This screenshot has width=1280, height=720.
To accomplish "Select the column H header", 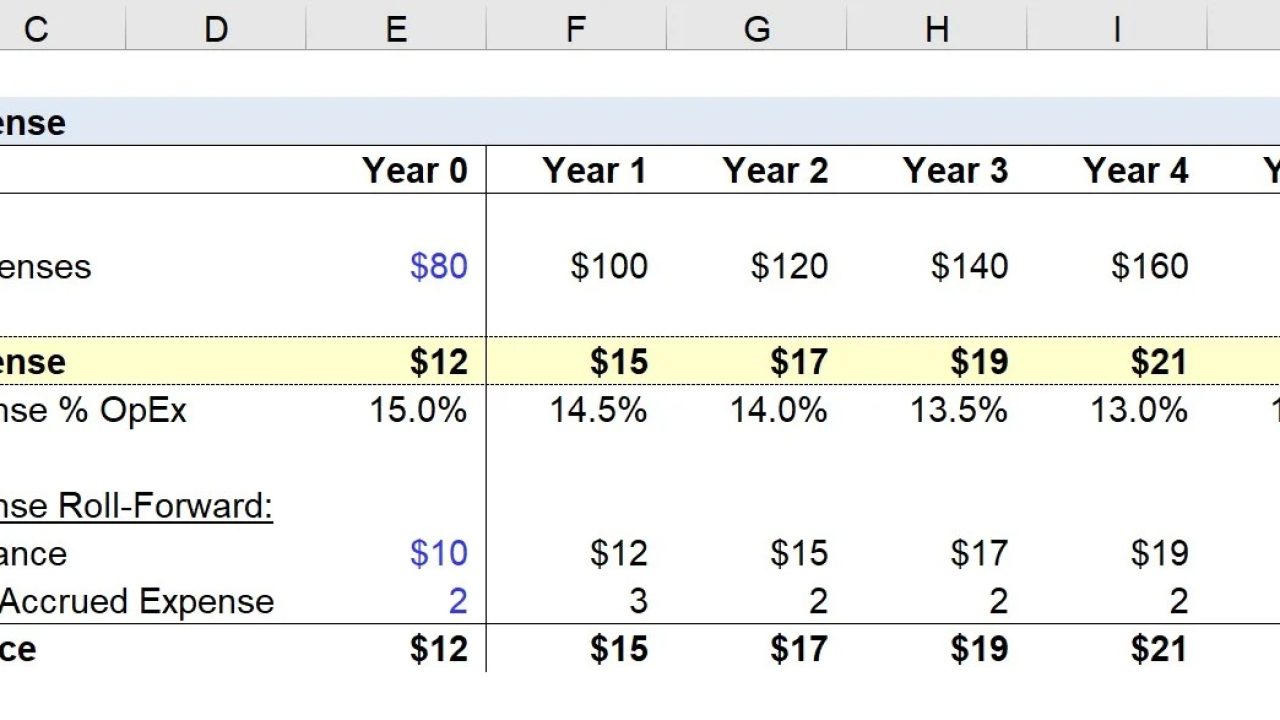I will [x=937, y=29].
